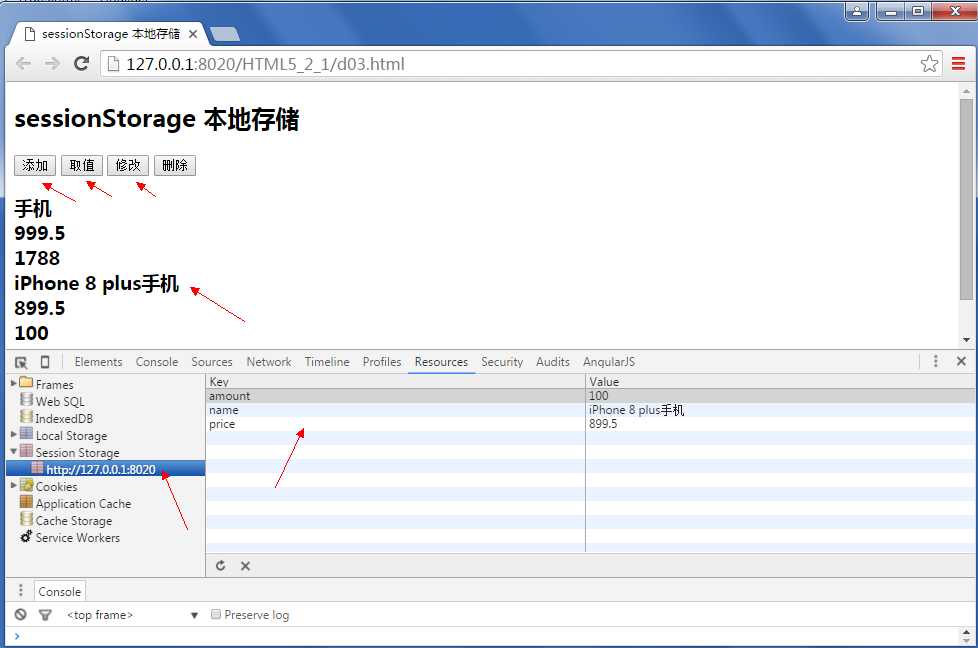This screenshot has height=648, width=978.
Task: Expand the Local Storage tree node
Action: 14,434
